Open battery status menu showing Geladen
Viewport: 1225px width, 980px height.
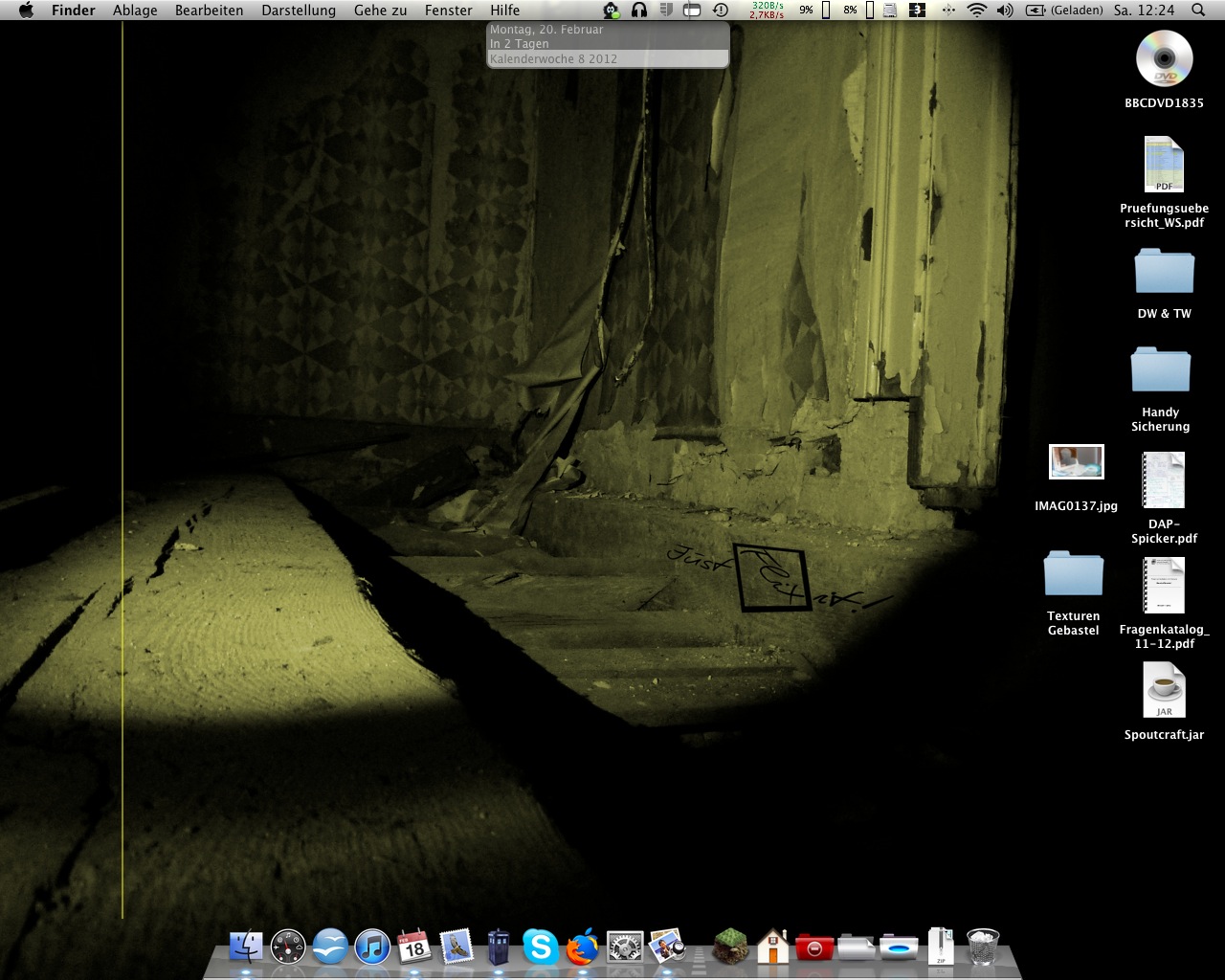tap(1063, 11)
